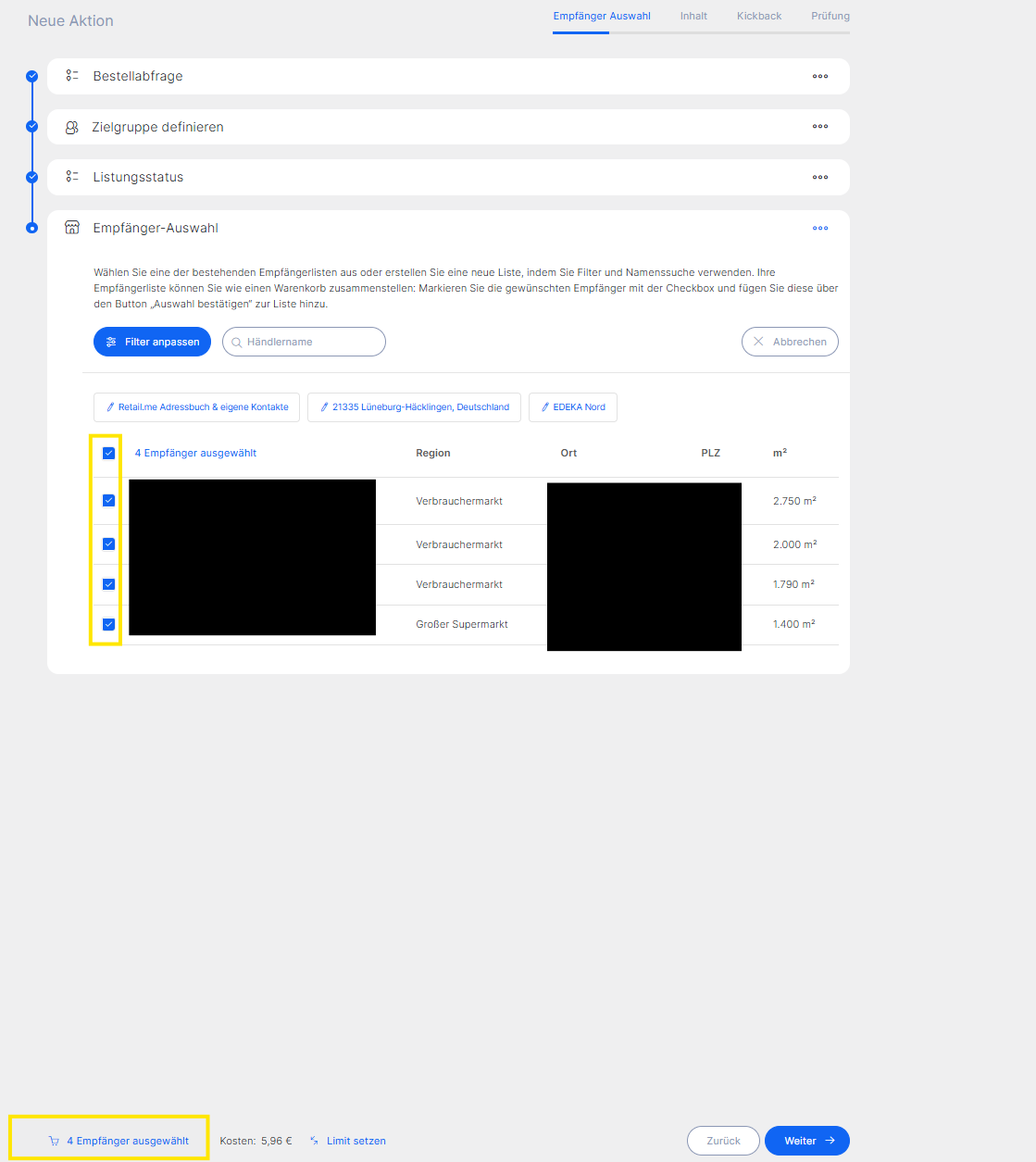Click the Ort column header
This screenshot has height=1162, width=1036.
tap(568, 454)
